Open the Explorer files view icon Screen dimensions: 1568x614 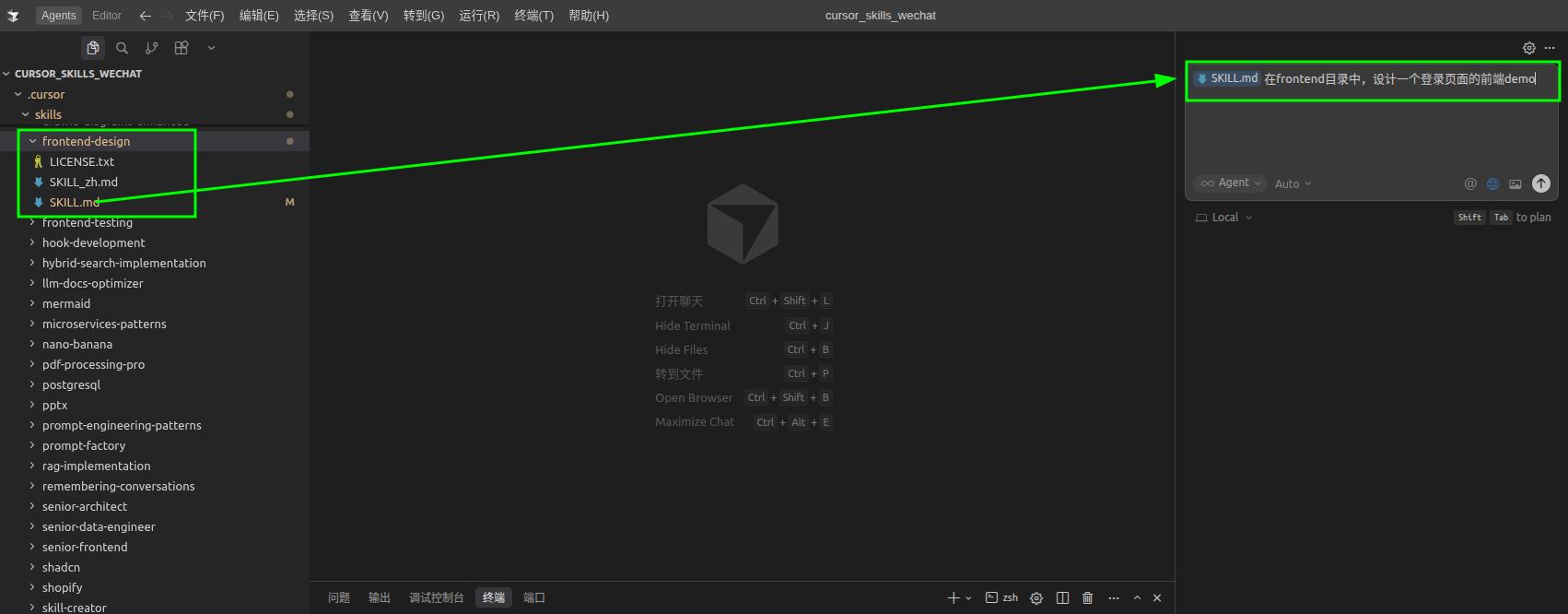tap(93, 48)
